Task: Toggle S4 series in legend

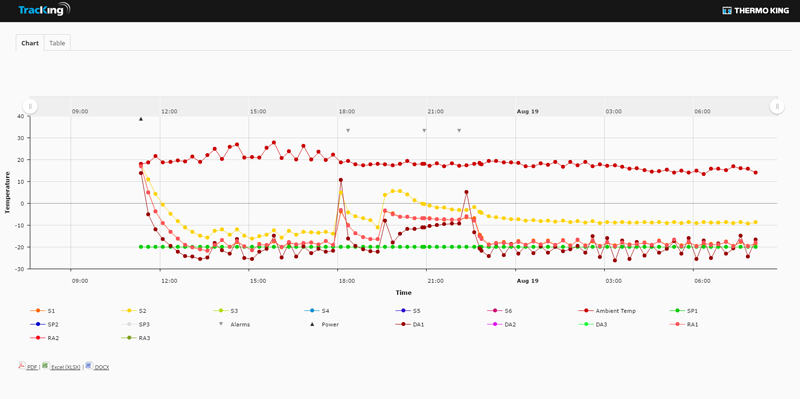Action: click(317, 311)
